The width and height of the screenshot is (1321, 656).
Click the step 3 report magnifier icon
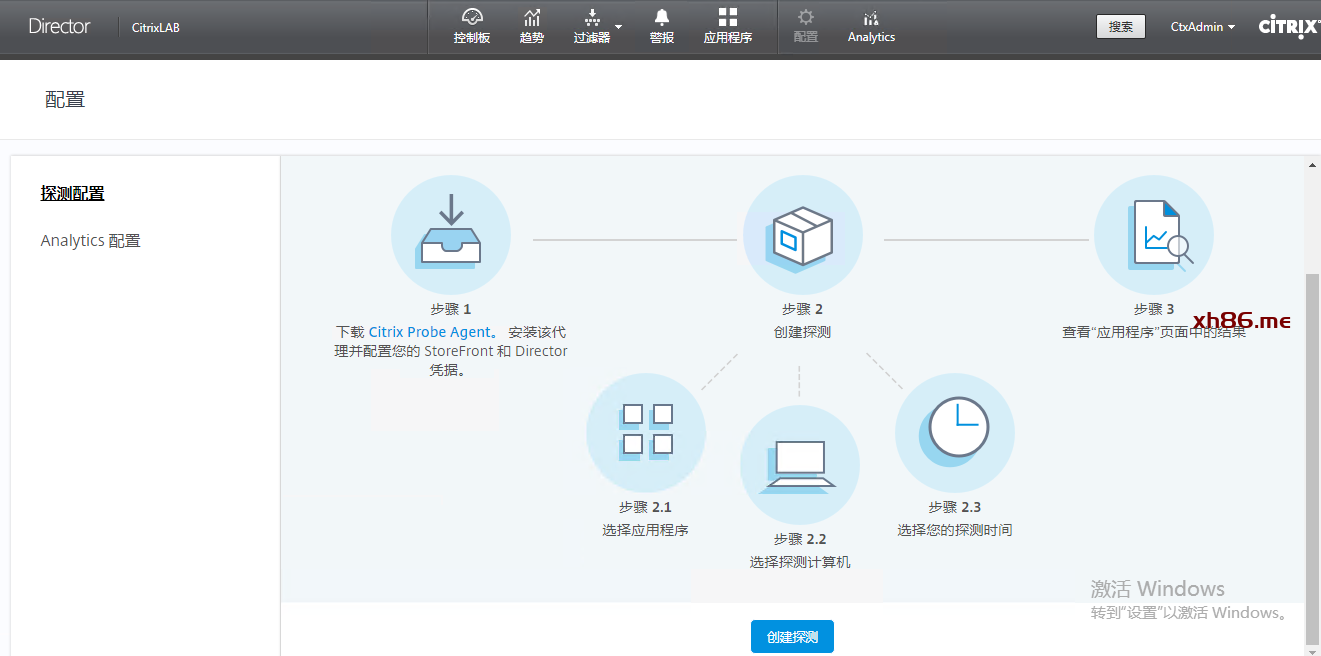pos(1153,235)
